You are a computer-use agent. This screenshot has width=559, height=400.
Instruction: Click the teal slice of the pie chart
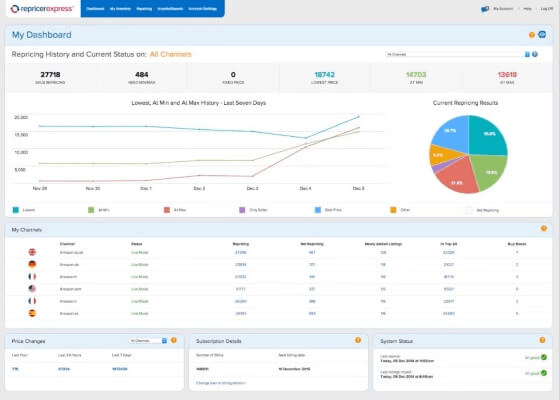pos(487,135)
